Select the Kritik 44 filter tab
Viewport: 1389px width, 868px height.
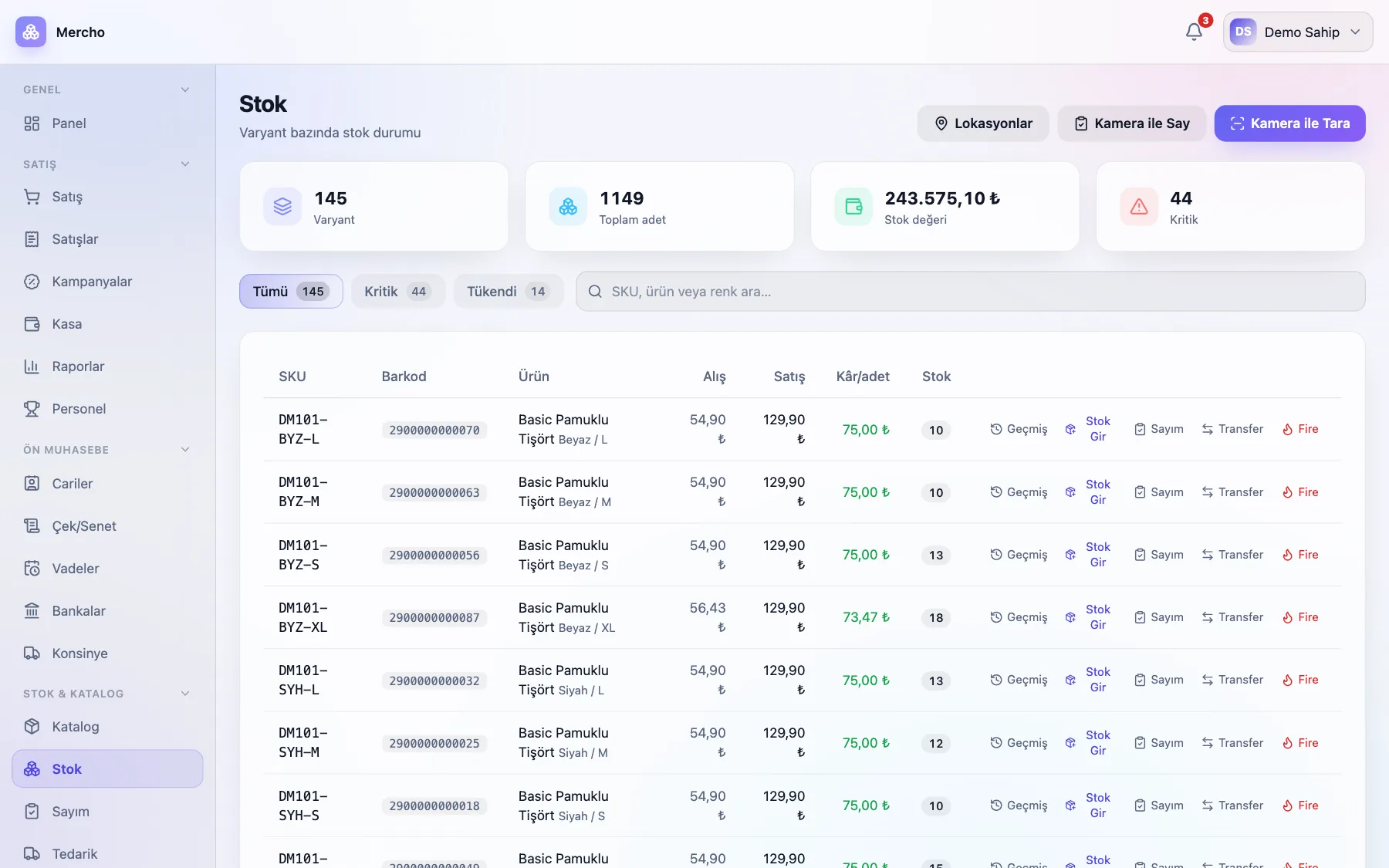pyautogui.click(x=397, y=291)
